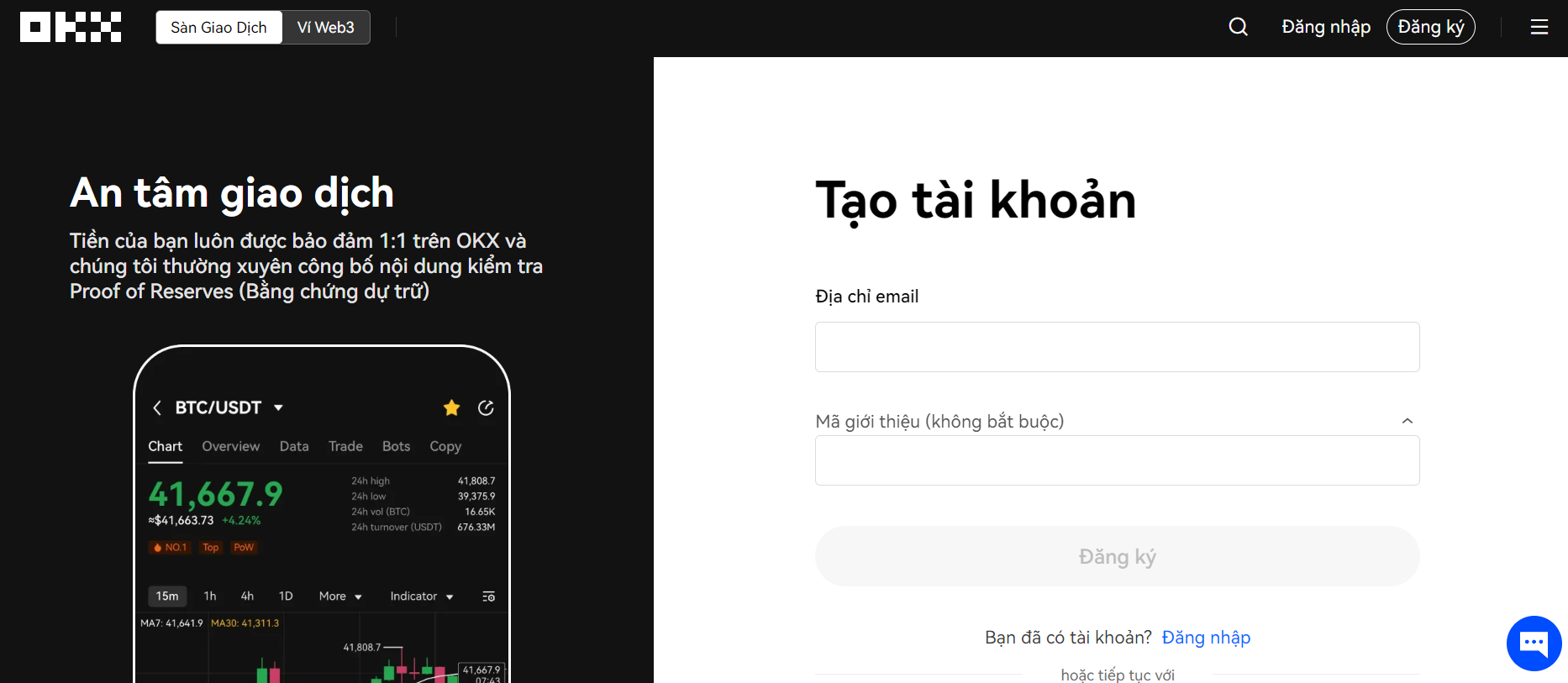The image size is (1568, 683).
Task: Click the 24h turnover value 676.33M
Action: tap(476, 528)
